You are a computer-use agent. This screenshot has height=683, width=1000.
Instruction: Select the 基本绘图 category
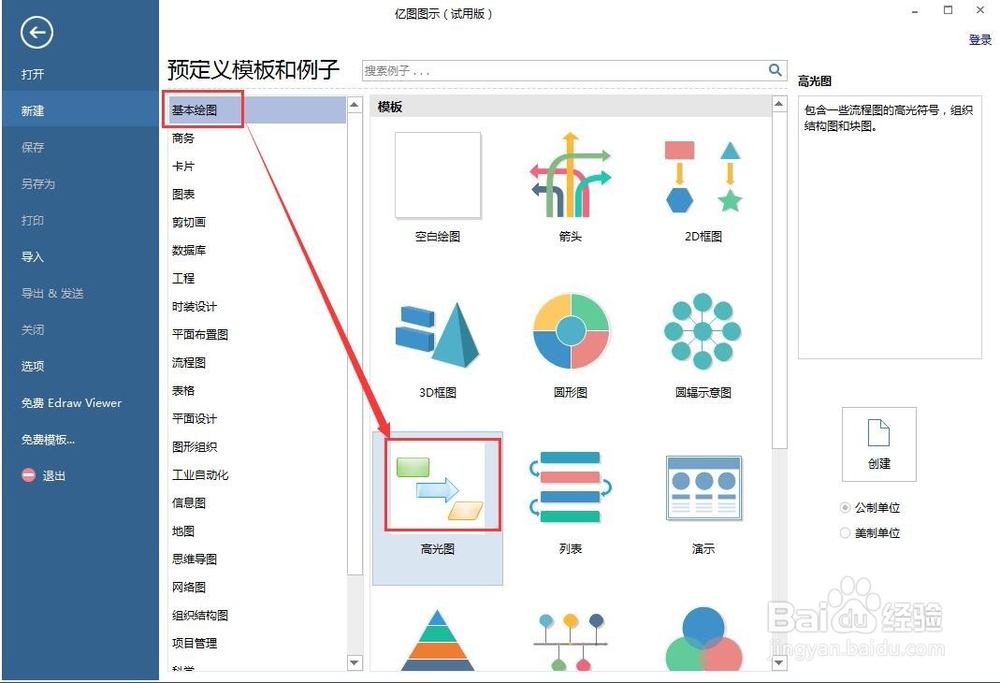point(256,110)
